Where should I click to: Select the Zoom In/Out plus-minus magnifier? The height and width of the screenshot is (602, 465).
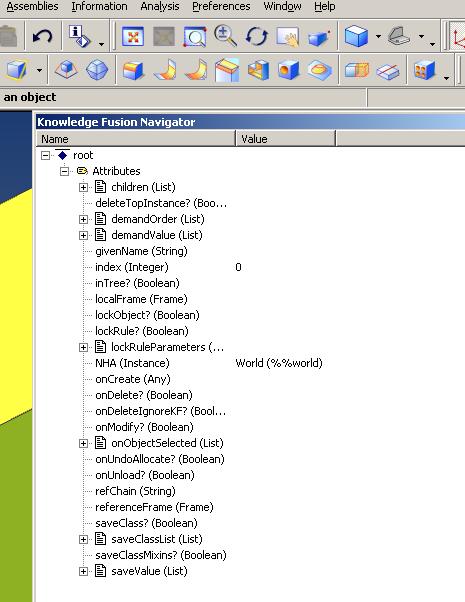click(225, 36)
